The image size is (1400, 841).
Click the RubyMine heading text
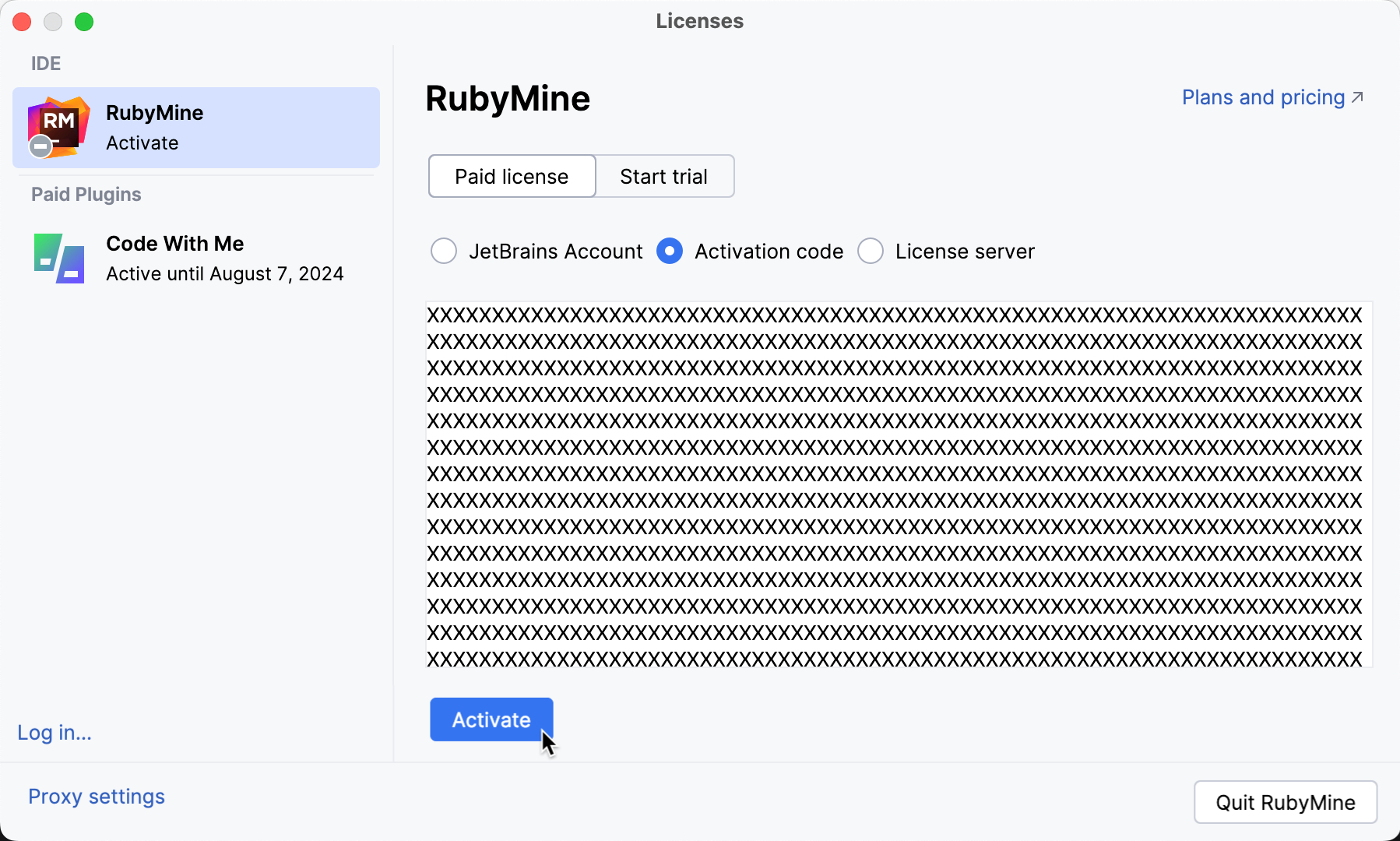point(507,99)
